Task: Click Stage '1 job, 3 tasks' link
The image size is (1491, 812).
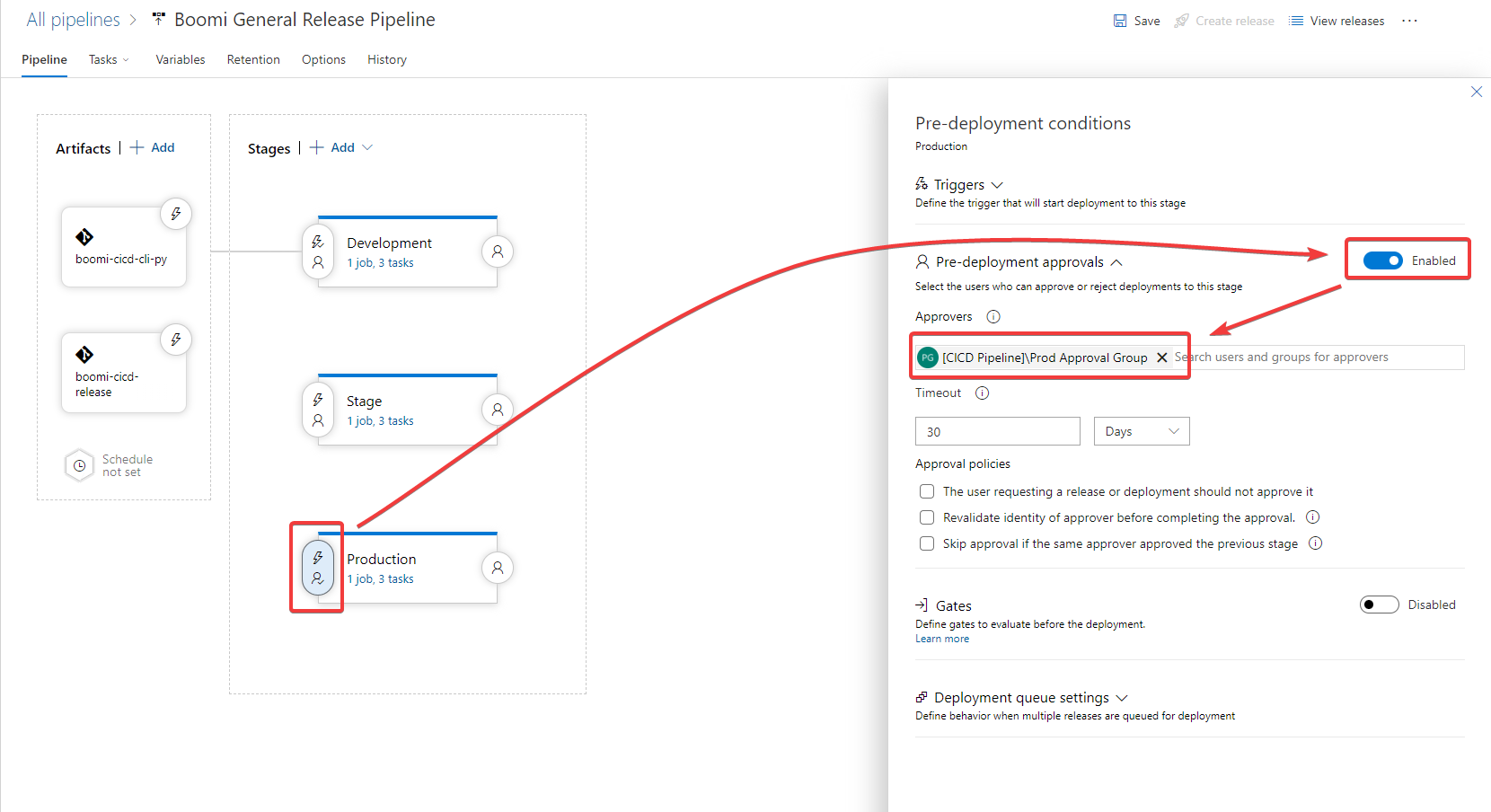Action: pyautogui.click(x=381, y=421)
